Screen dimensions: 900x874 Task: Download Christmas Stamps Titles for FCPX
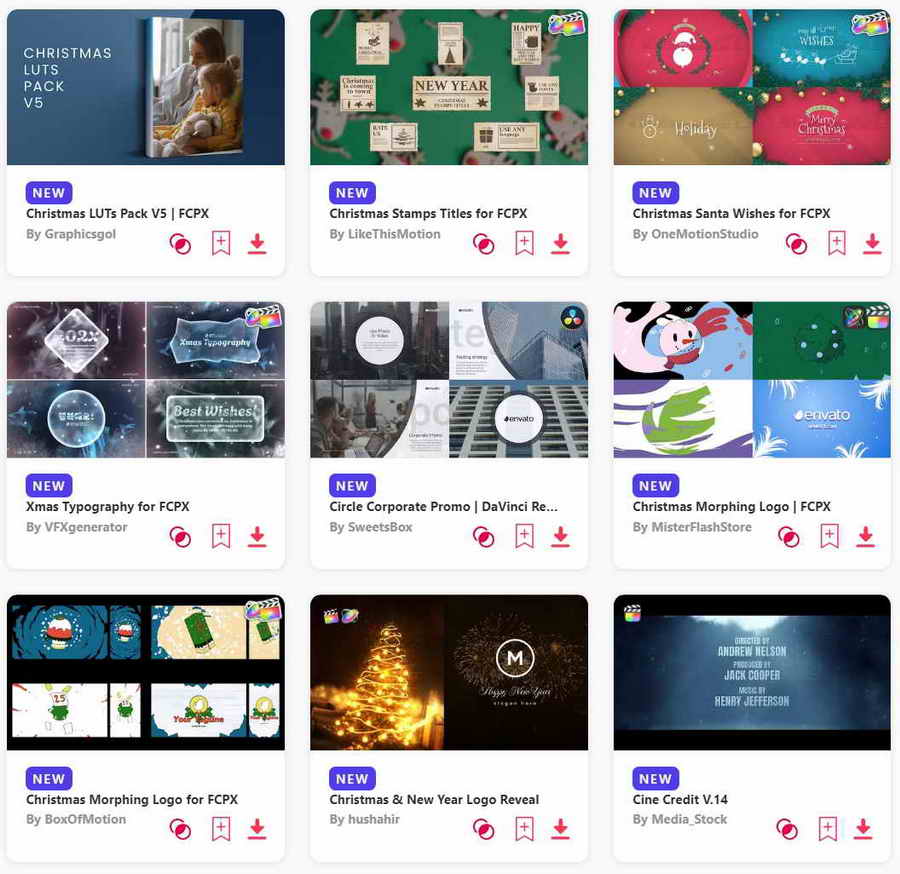click(561, 243)
